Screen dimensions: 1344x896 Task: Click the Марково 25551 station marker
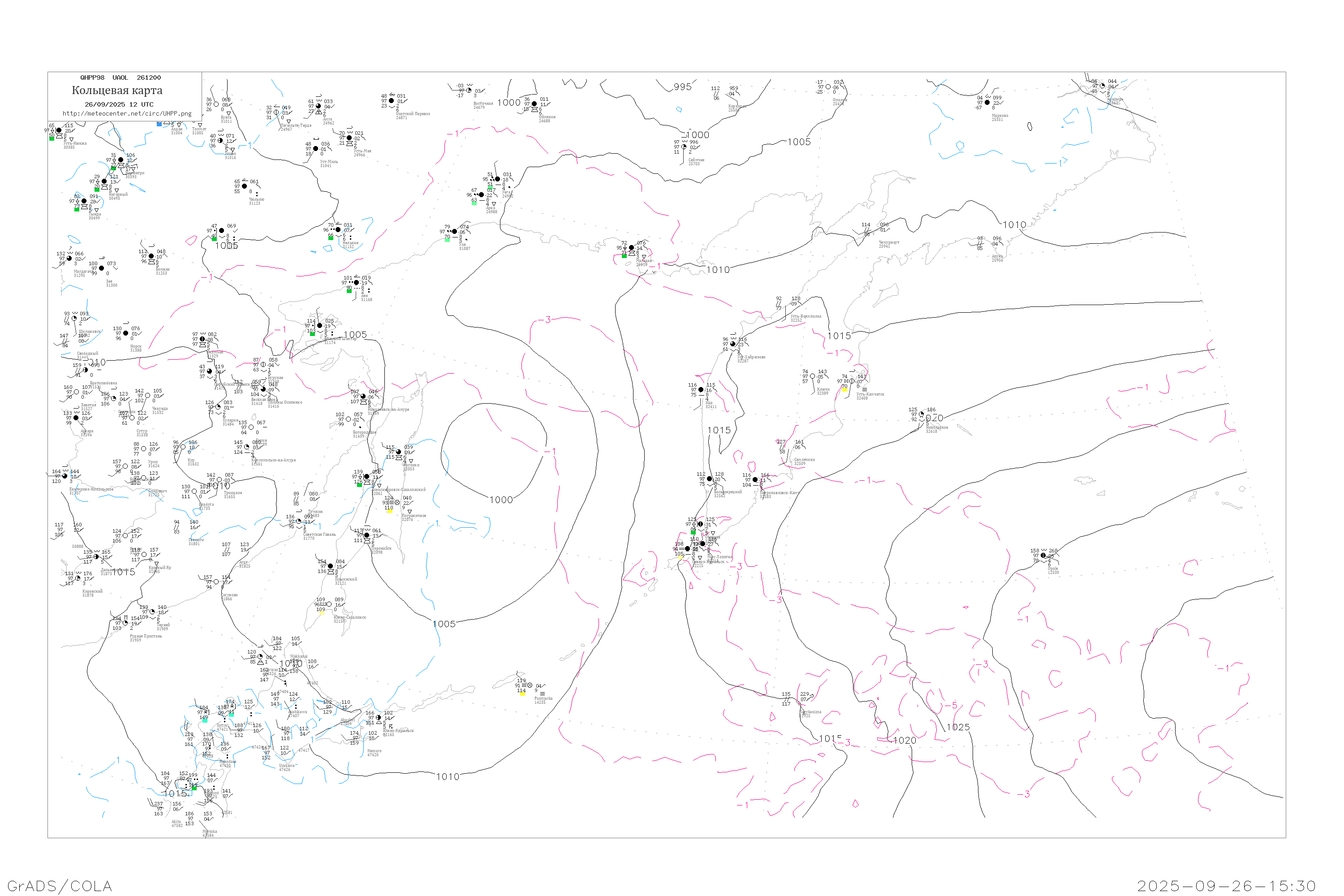(x=987, y=102)
